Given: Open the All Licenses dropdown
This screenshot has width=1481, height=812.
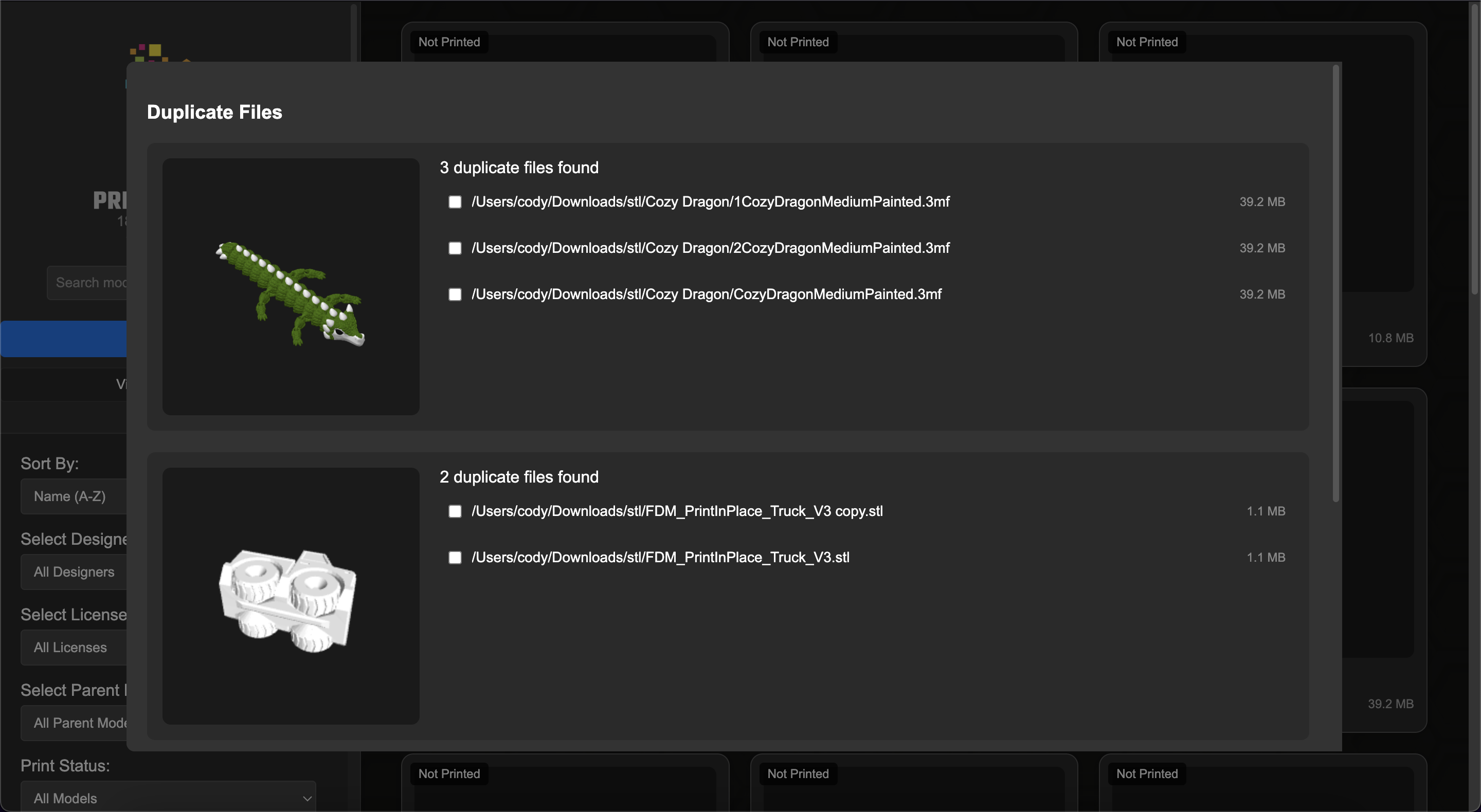Looking at the screenshot, I should point(74,648).
